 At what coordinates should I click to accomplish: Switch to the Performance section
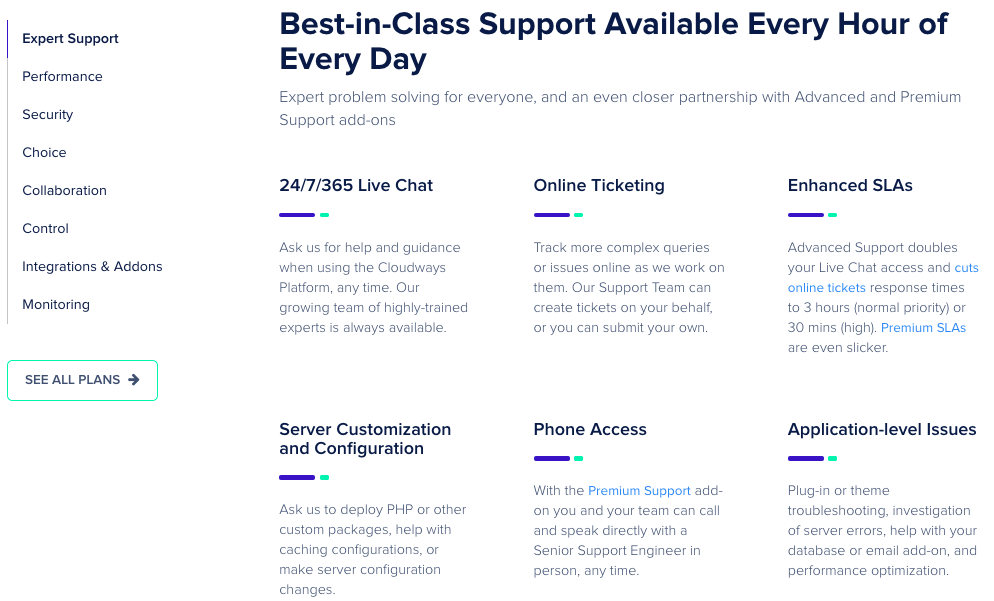pos(62,77)
